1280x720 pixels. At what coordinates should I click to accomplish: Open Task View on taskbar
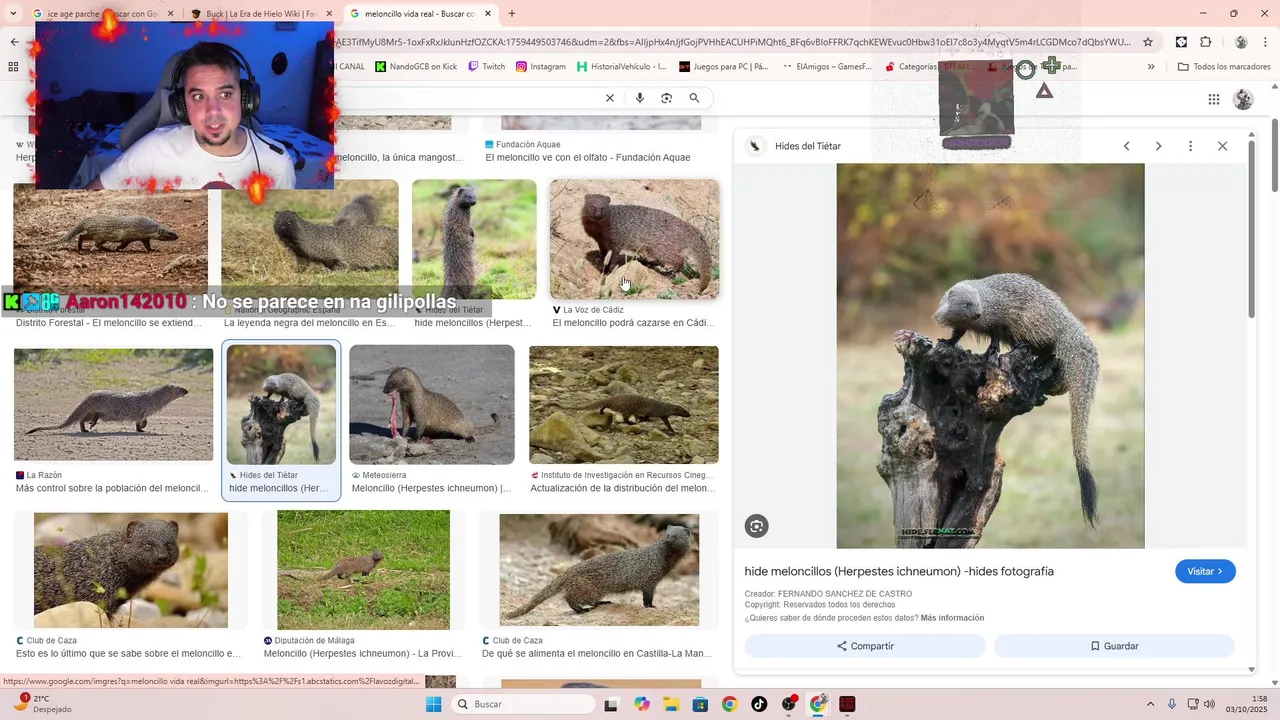click(611, 704)
